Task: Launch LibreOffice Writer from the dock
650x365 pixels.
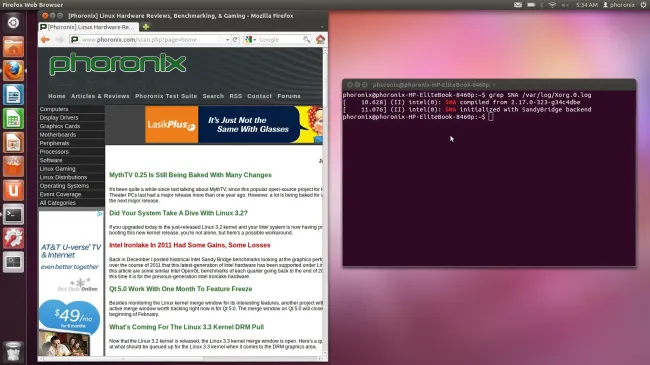Action: pyautogui.click(x=13, y=95)
